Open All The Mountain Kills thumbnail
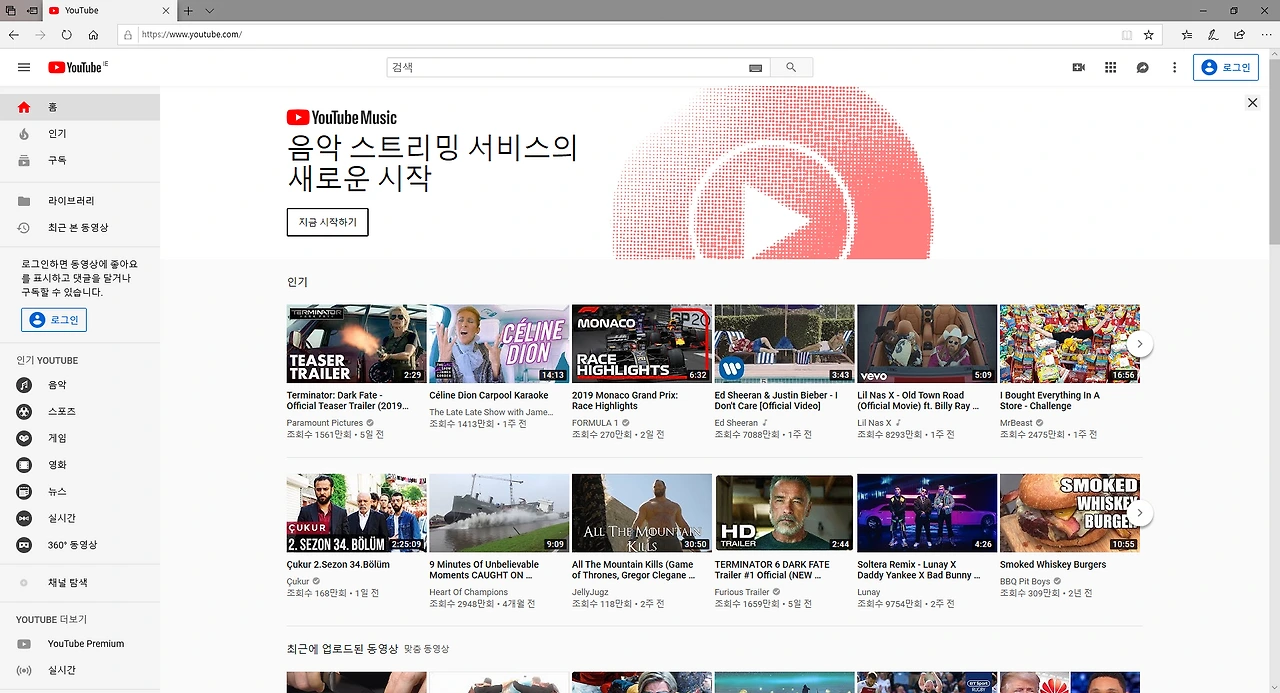1280x693 pixels. tap(641, 513)
